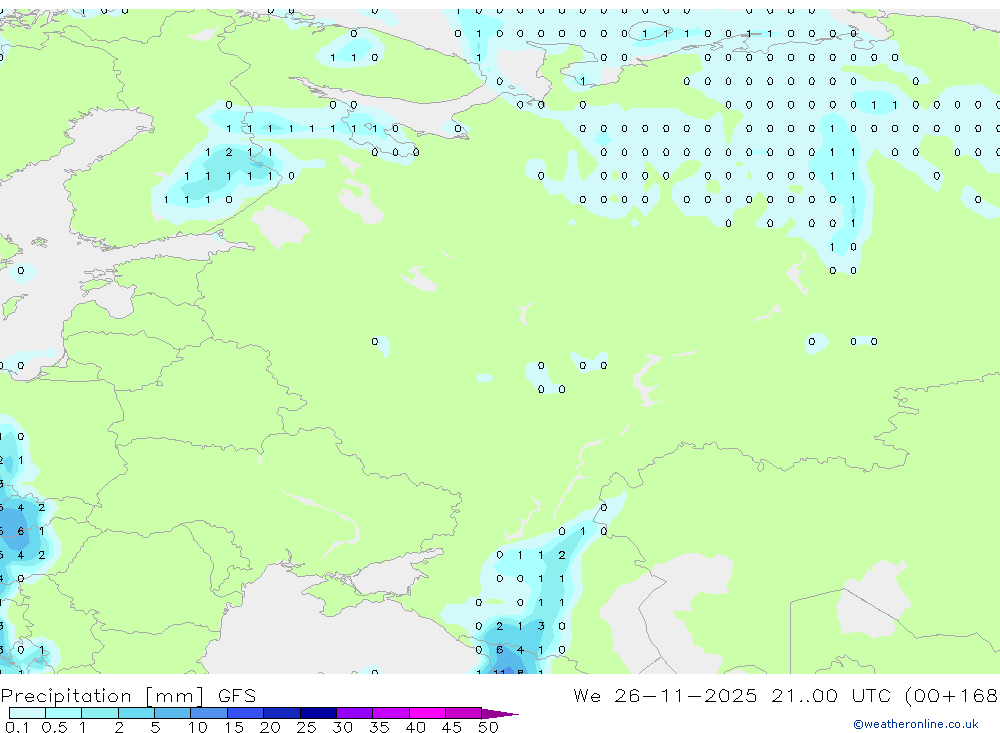Pick the 30–35 mm legend swatch

pyautogui.click(x=355, y=713)
